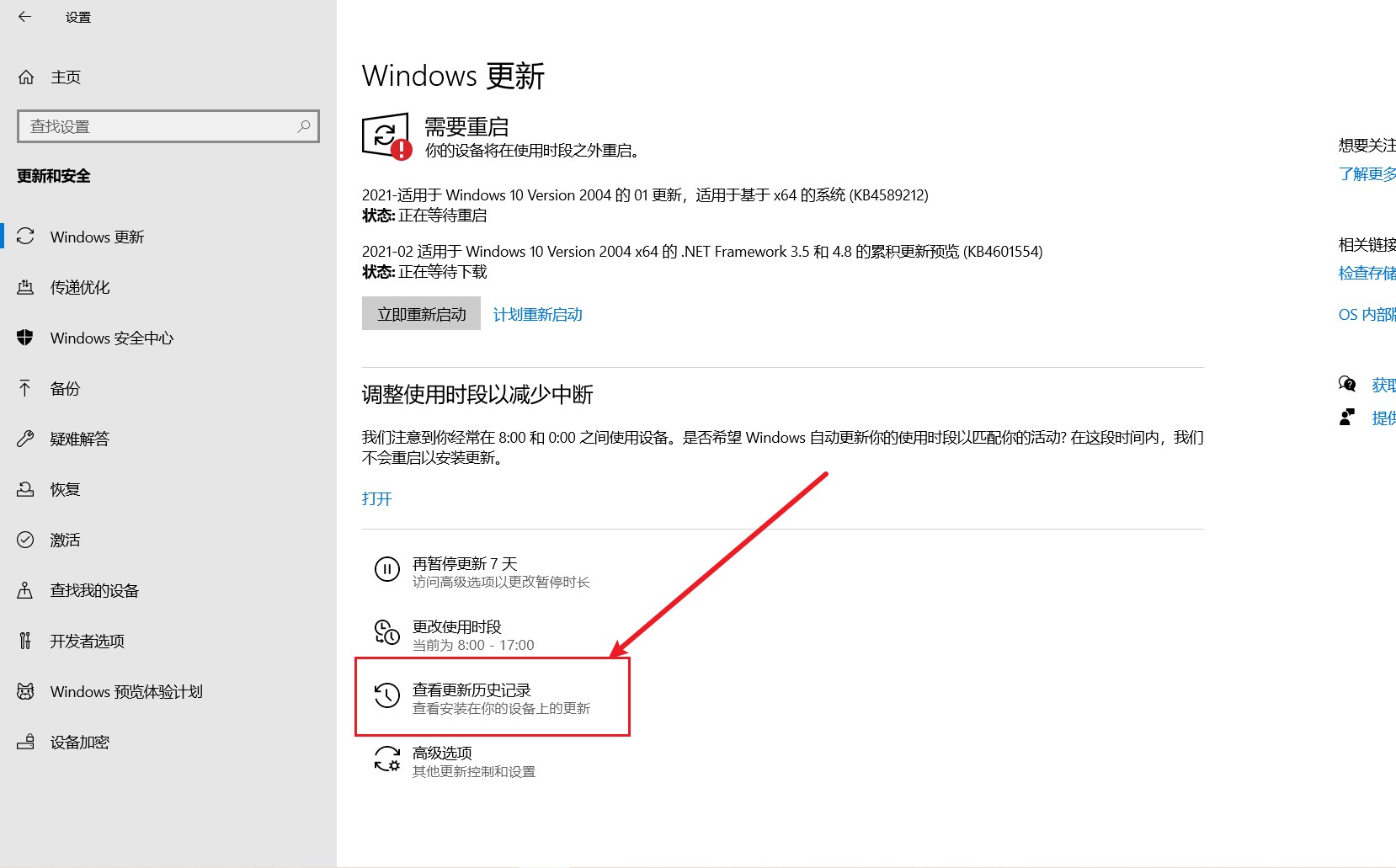This screenshot has width=1396, height=868.
Task: Click the KB4601554 update title text
Action: [702, 252]
